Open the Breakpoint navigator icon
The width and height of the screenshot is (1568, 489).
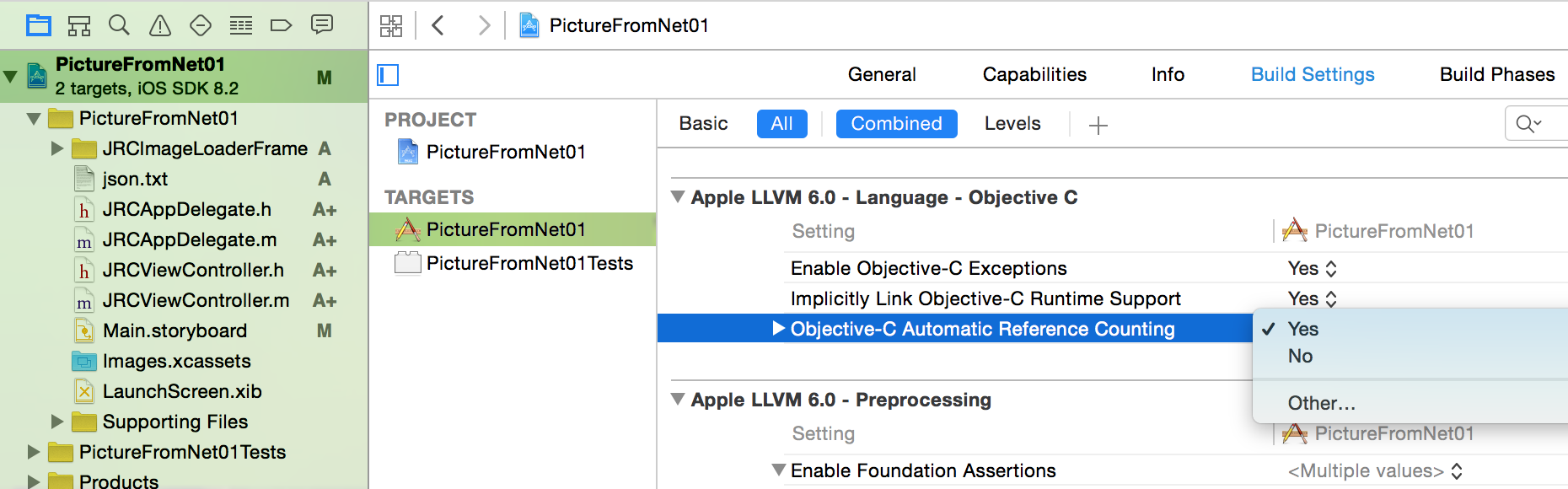[281, 25]
